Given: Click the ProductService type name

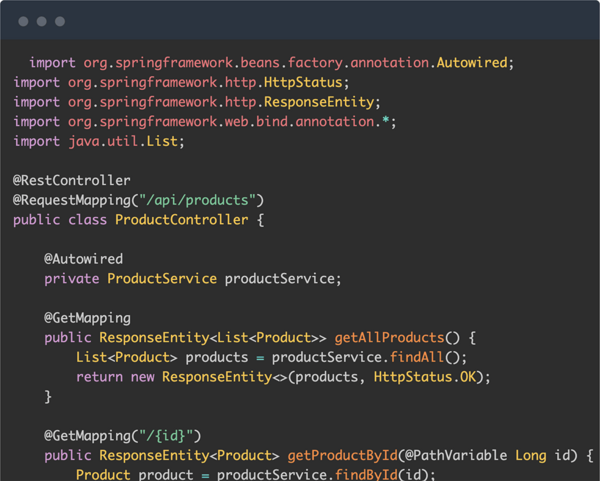Looking at the screenshot, I should 162,279.
